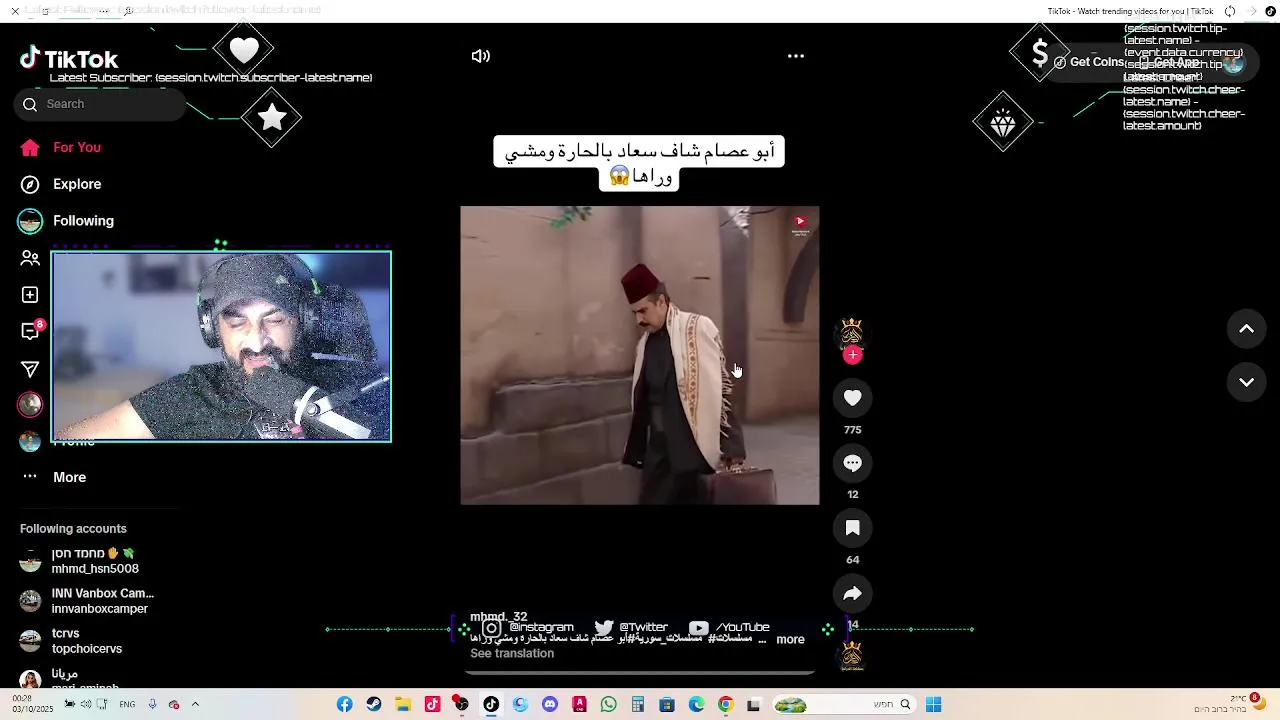Open the mhmd_32 username link
Image resolution: width=1280 pixels, height=720 pixels.
[498, 617]
